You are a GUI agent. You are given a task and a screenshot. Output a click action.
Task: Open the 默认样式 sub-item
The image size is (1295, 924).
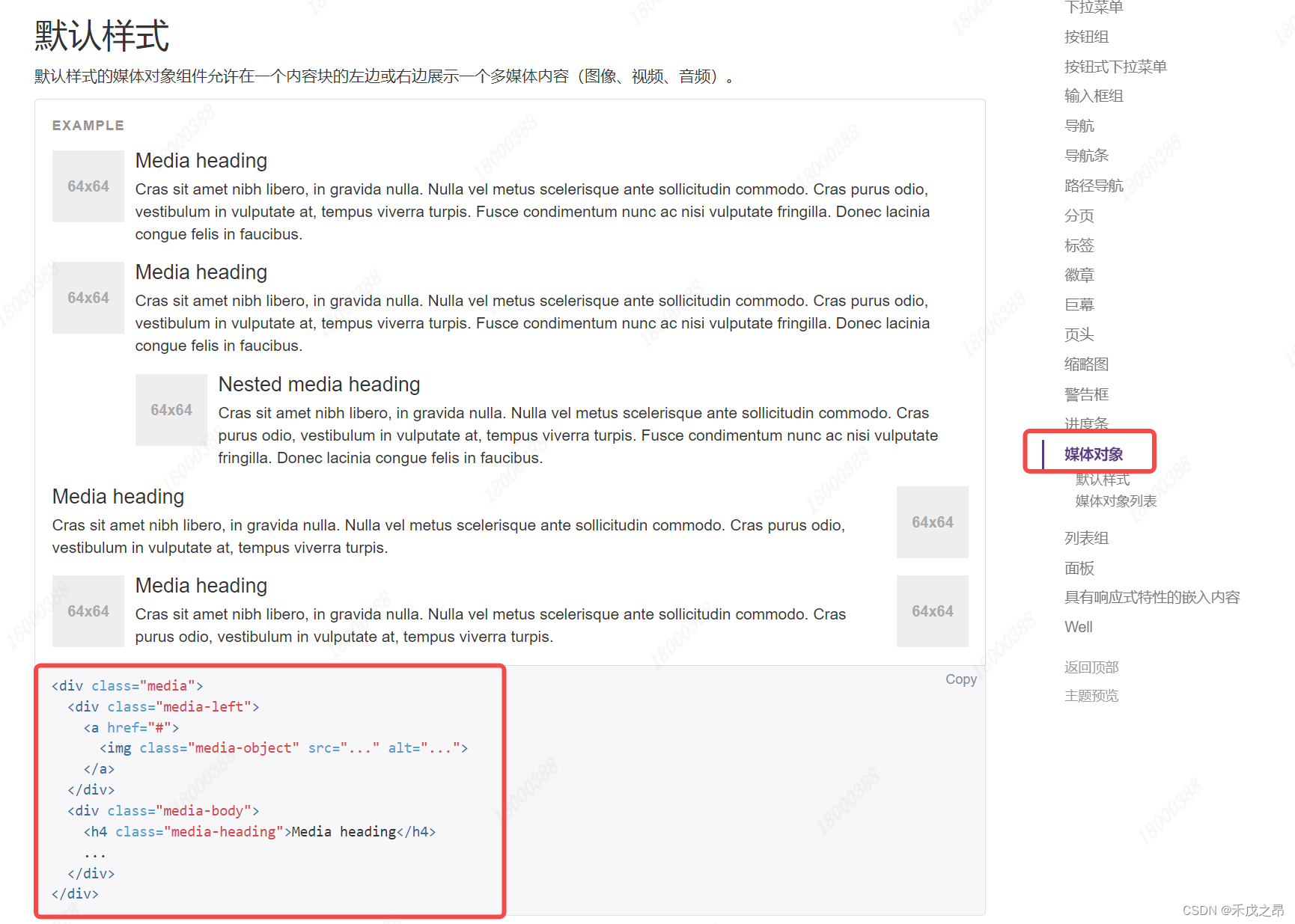point(1103,480)
